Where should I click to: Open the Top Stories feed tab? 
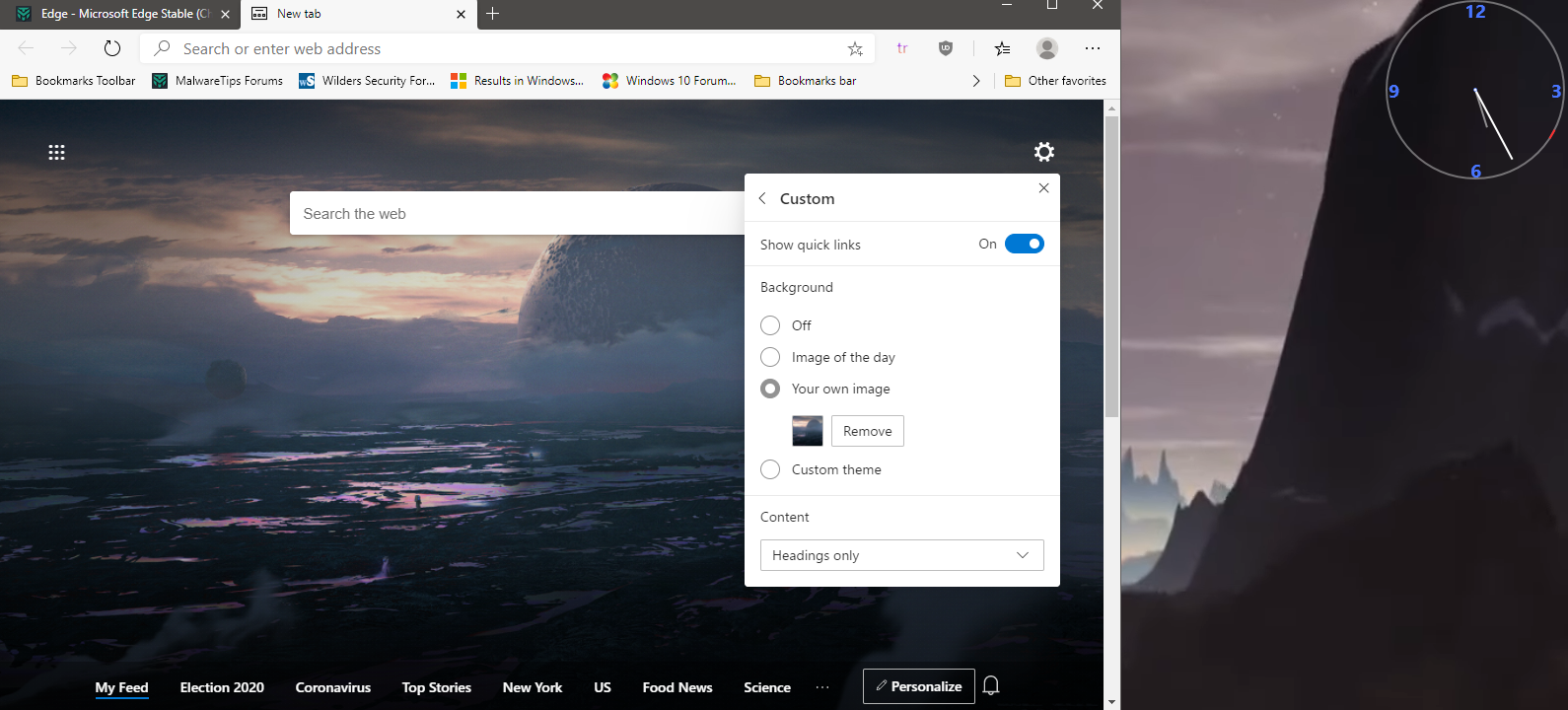436,687
